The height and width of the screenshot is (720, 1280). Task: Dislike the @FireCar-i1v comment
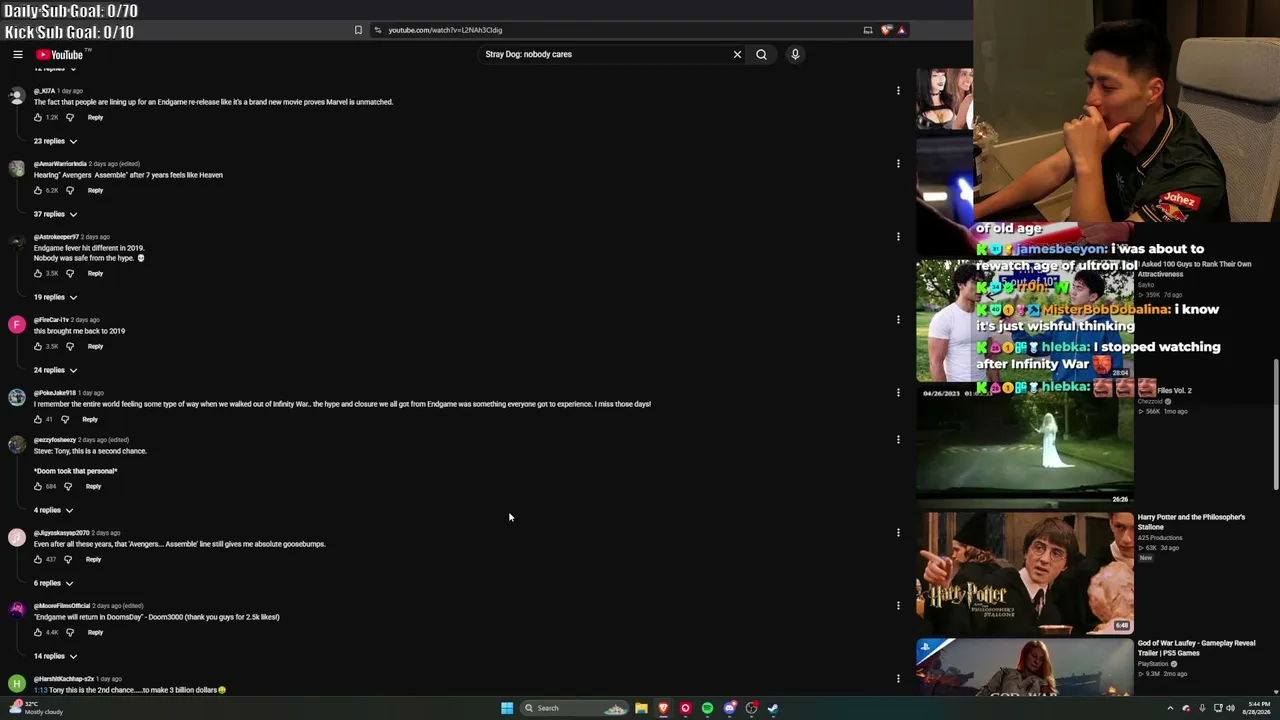click(70, 346)
